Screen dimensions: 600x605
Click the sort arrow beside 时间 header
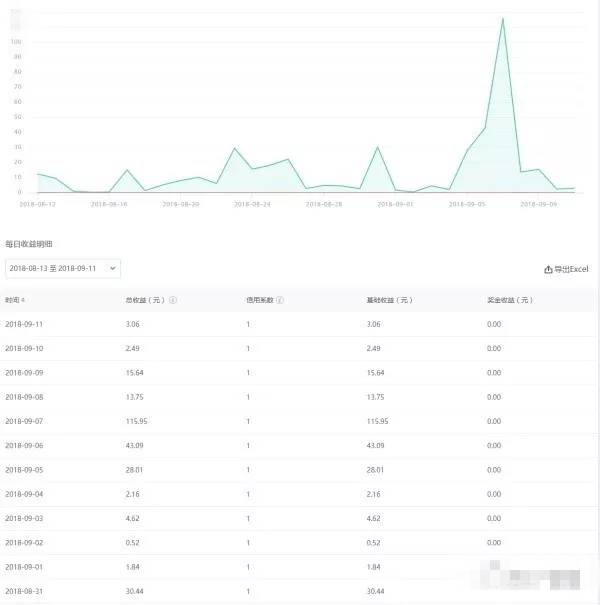point(23,300)
